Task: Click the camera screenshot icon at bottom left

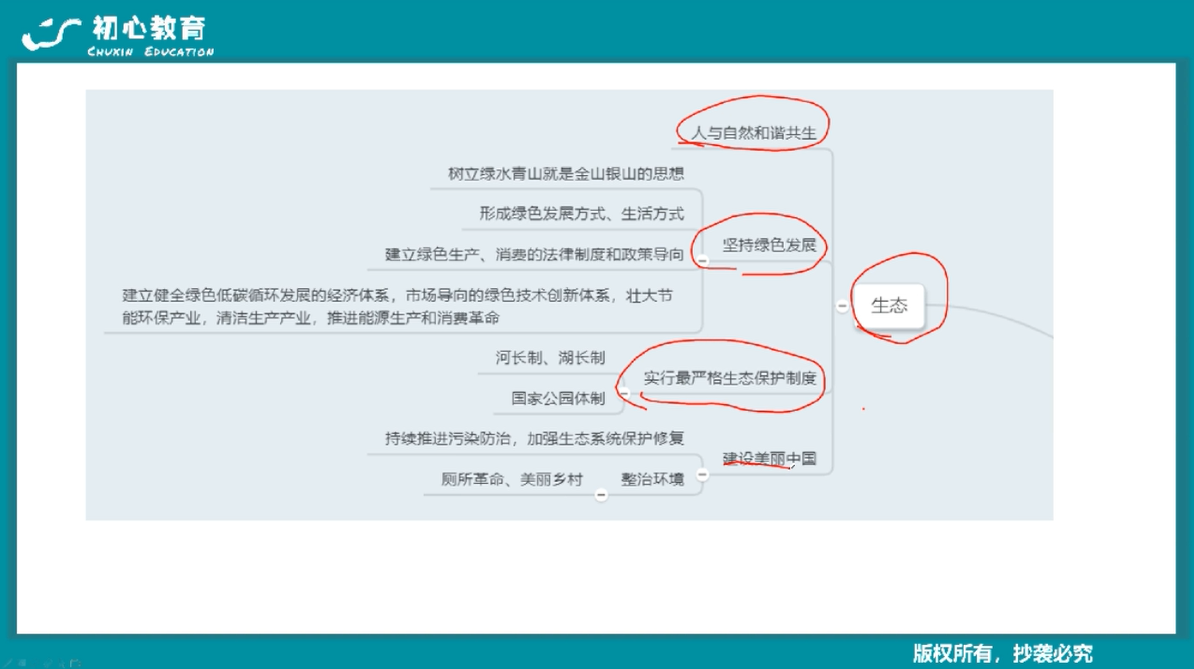Action: (76, 662)
